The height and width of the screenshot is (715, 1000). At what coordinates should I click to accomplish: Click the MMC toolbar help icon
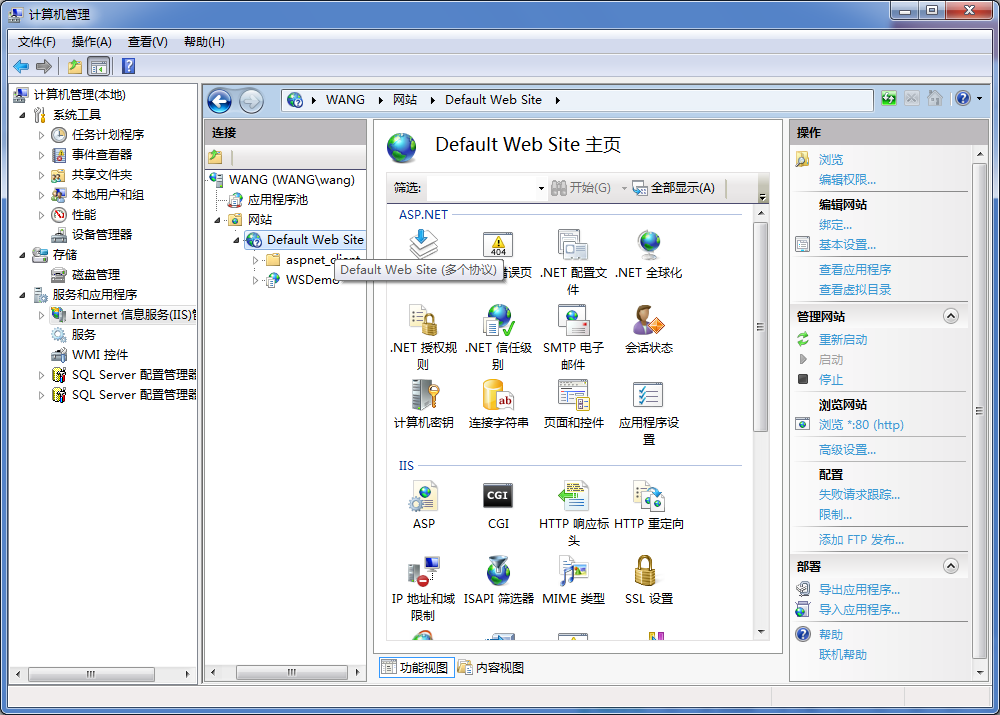[128, 66]
